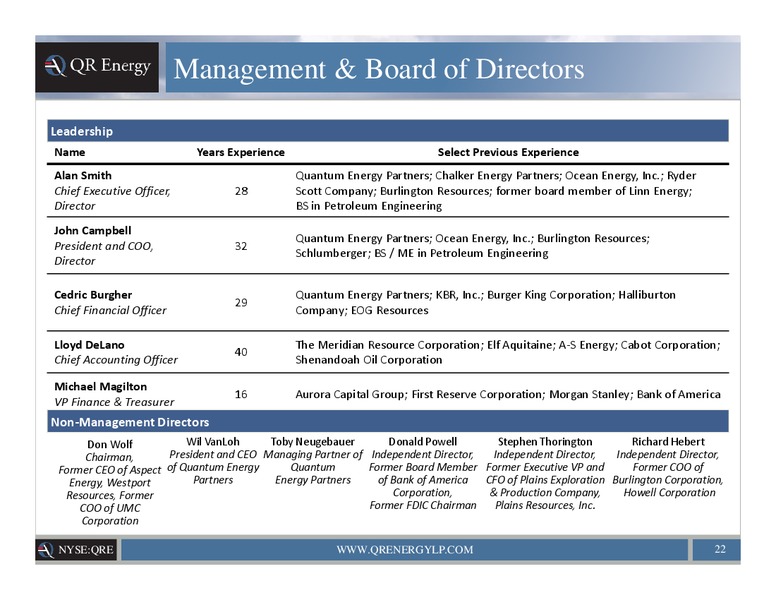Viewport: 776px width, 600px height.
Task: Select the name John Campbell
Action: [93, 230]
